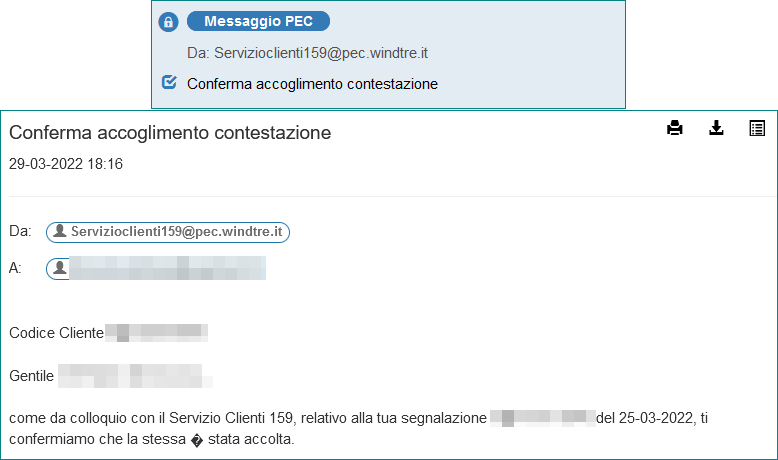Open sender chip Servizioclienti159@pec.windtre.it after Da label
The width and height of the screenshot is (778, 460).
[168, 232]
